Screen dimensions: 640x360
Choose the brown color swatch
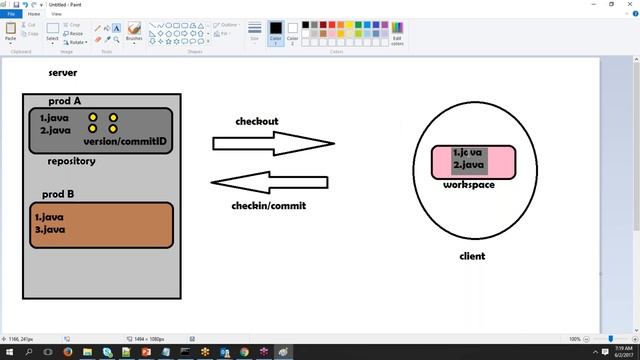click(323, 33)
